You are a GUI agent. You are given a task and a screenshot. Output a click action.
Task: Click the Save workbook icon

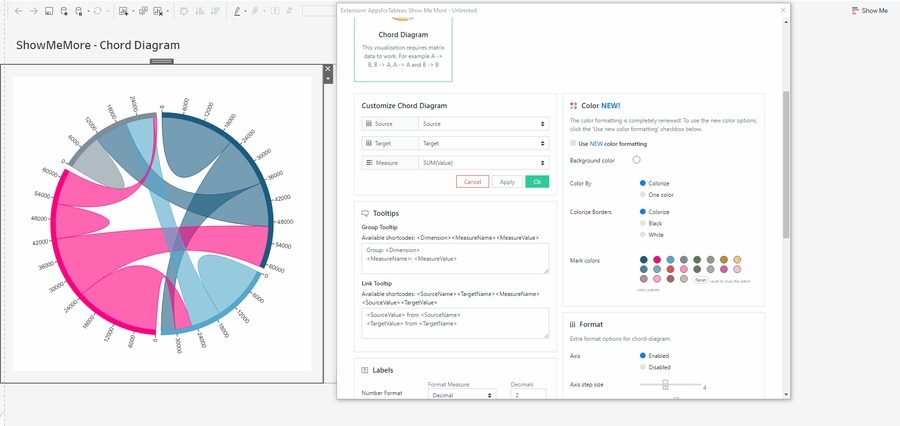click(x=49, y=11)
